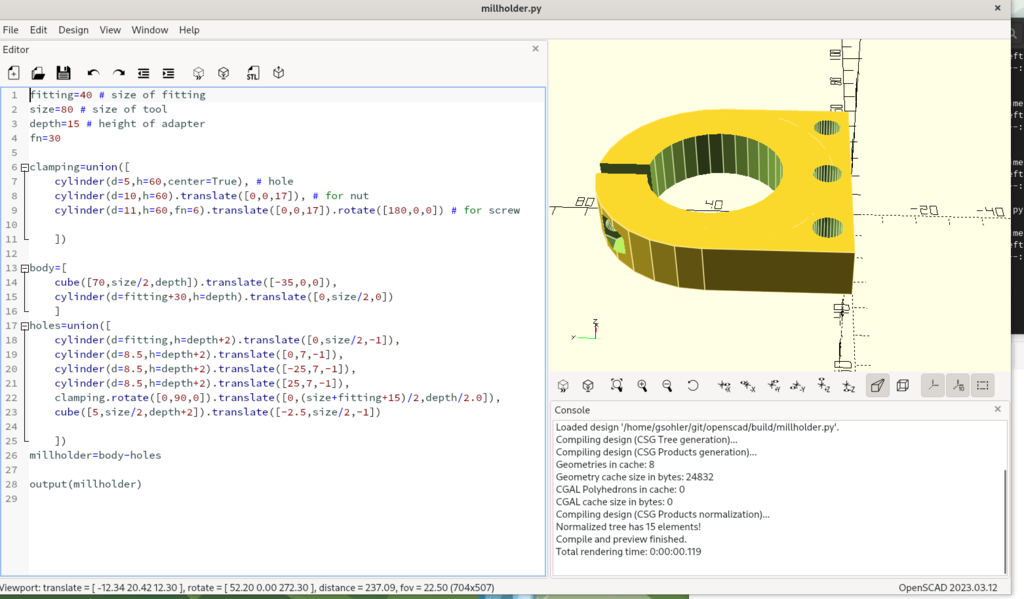Toggle Perspective projection in viewer toolbar
This screenshot has width=1024, height=599.
pyautogui.click(x=877, y=386)
